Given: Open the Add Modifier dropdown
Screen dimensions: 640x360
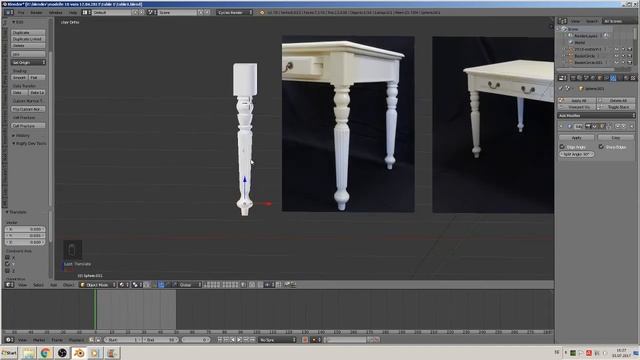Looking at the screenshot, I should [596, 116].
